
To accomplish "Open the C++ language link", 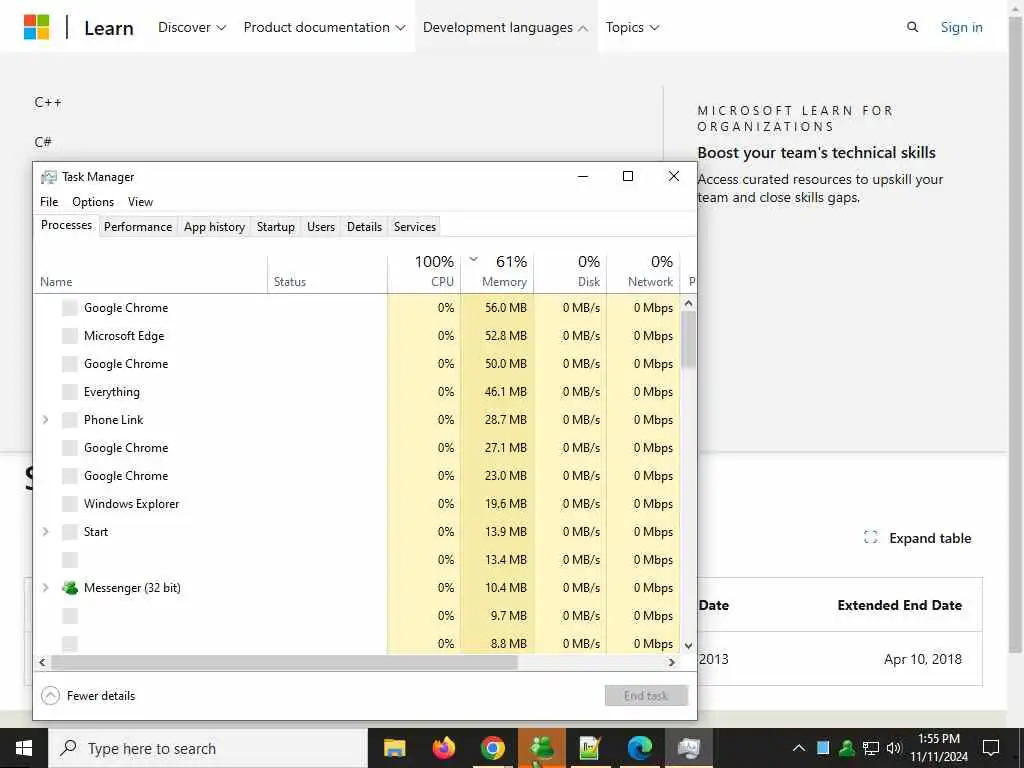I will (x=48, y=103).
